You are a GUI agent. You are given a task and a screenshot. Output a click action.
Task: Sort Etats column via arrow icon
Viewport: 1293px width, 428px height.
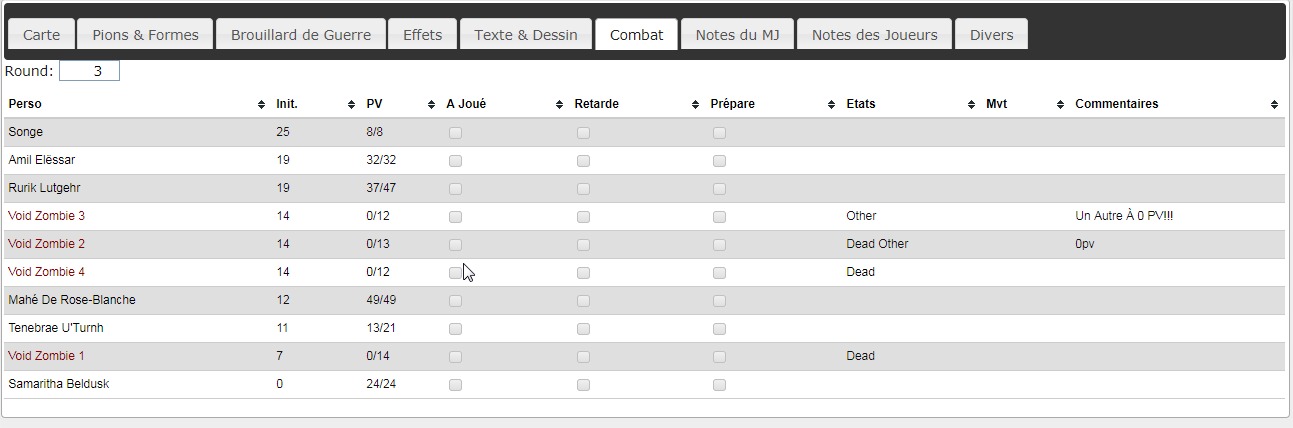point(971,105)
